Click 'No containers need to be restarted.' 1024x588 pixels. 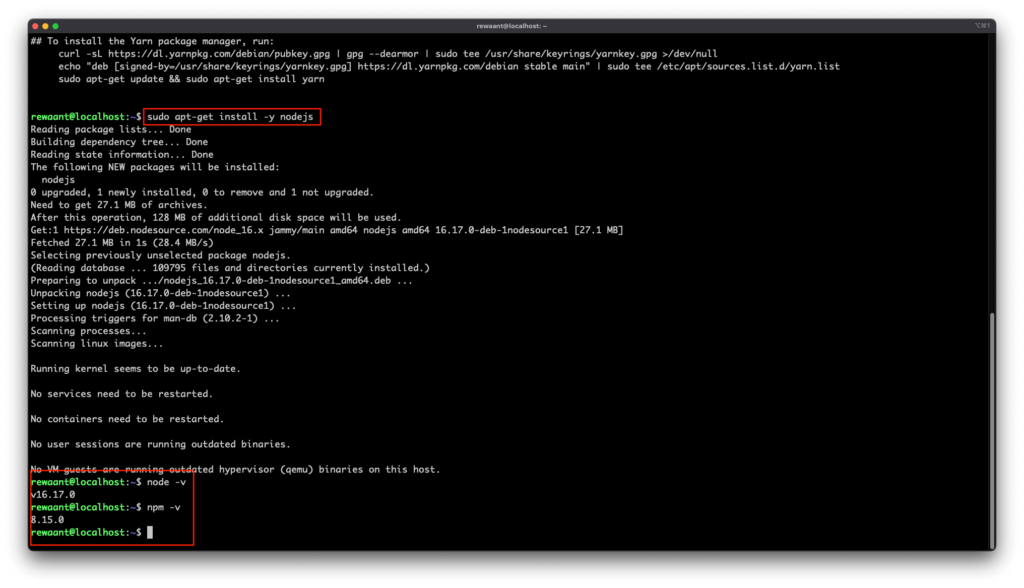[127, 419]
